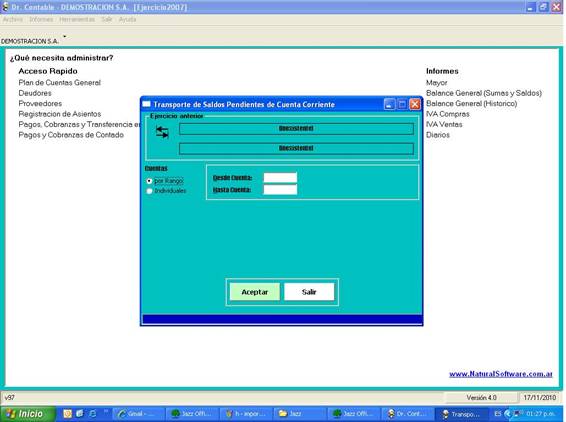Open the Inicio start button
The image size is (566, 422).
tap(27, 414)
